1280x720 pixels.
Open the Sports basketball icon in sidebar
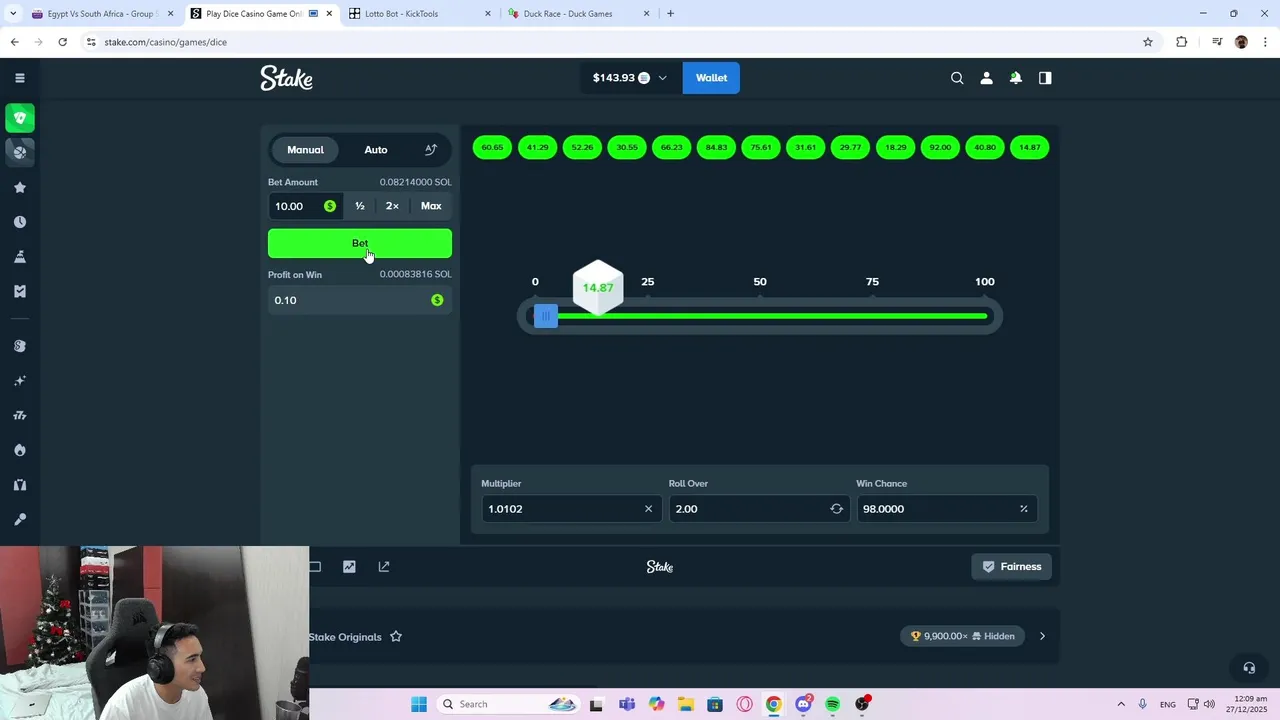[19, 152]
